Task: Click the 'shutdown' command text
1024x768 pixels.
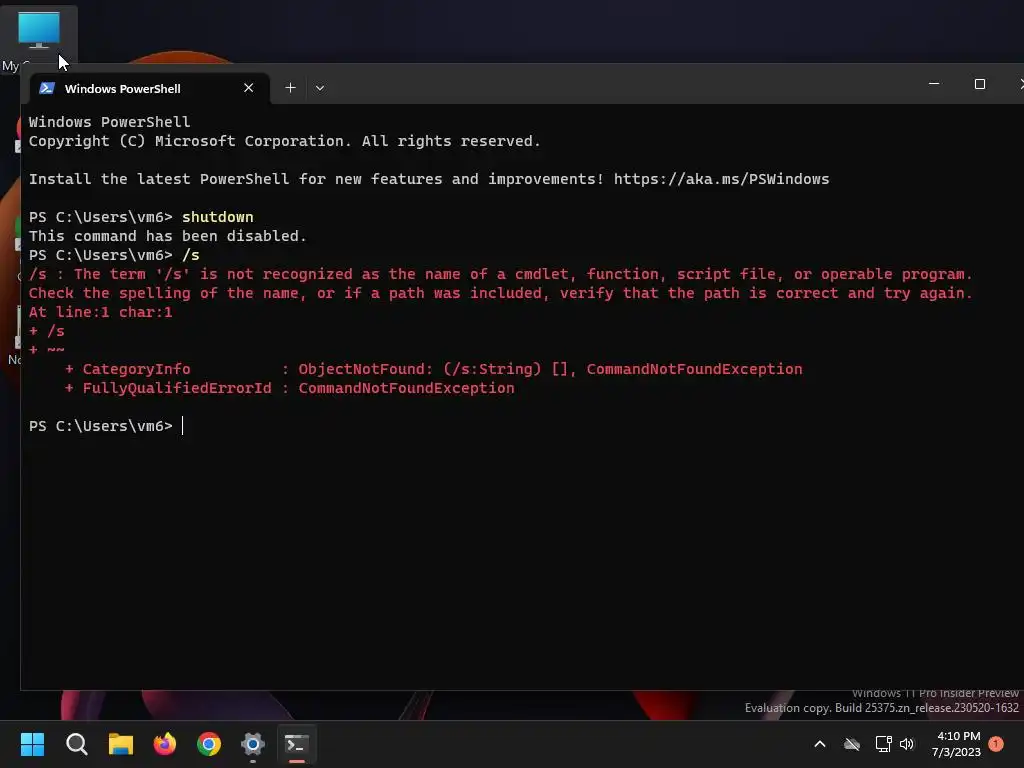Action: pyautogui.click(x=217, y=217)
